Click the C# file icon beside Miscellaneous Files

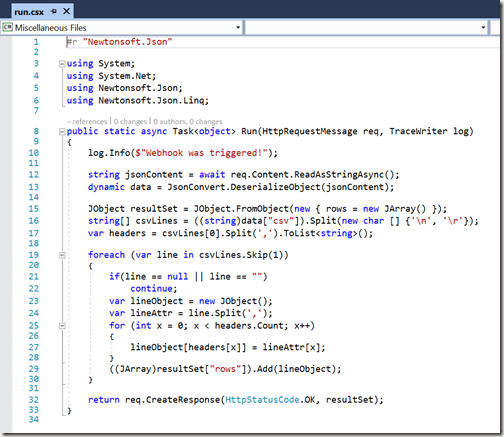(x=7, y=27)
